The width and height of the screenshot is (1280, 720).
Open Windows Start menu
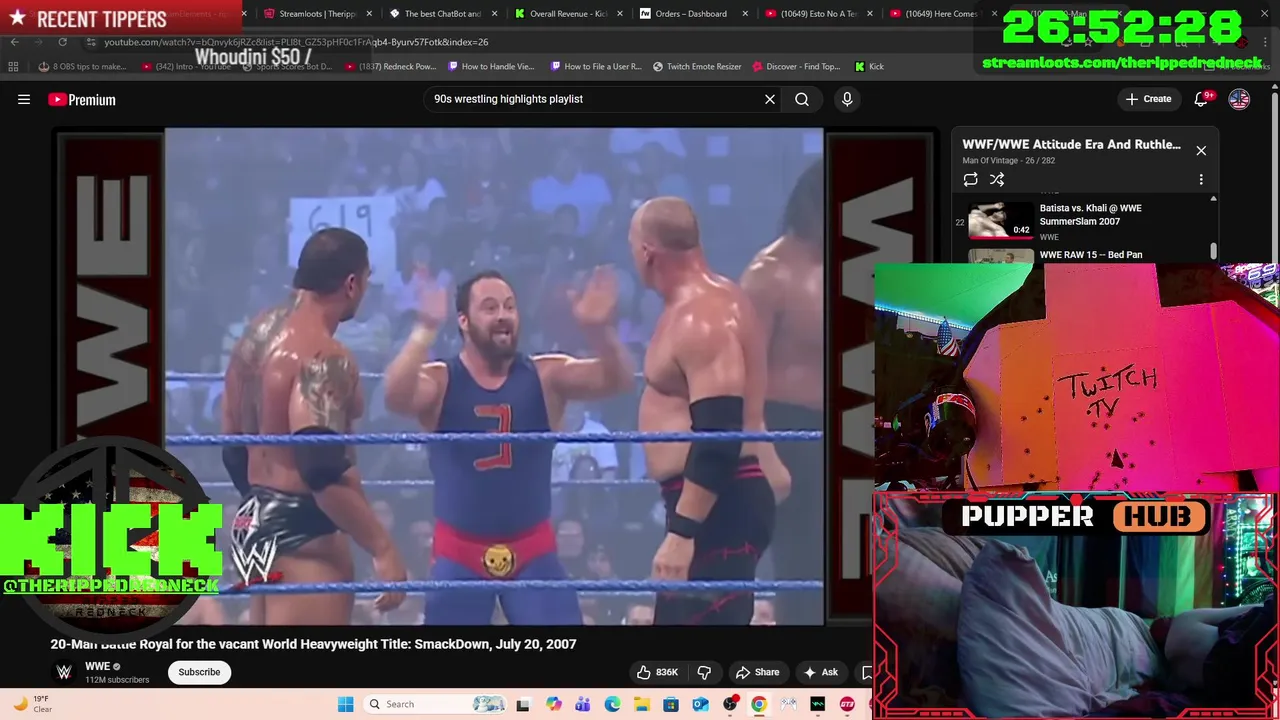(345, 704)
